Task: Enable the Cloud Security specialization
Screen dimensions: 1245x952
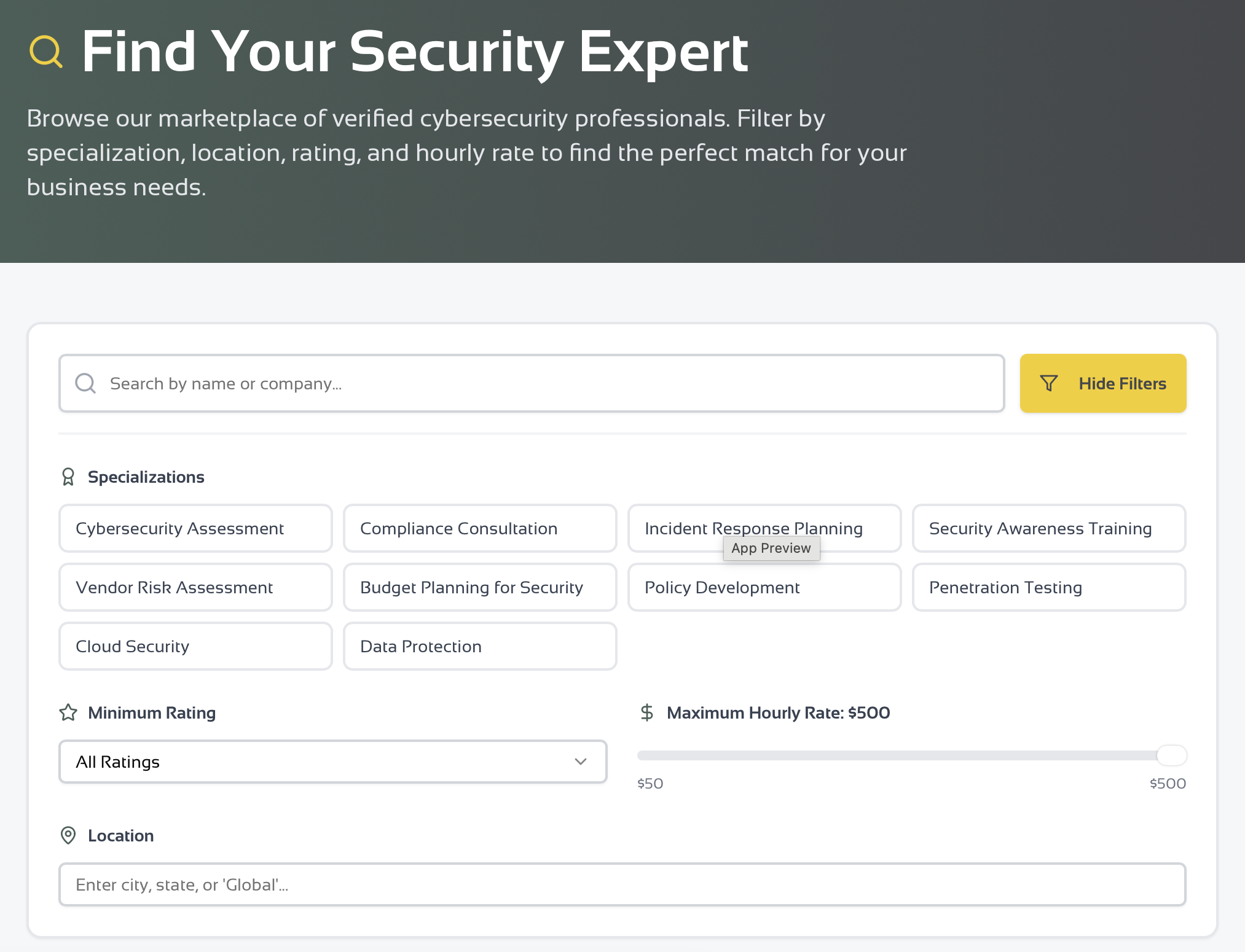Action: (x=195, y=646)
